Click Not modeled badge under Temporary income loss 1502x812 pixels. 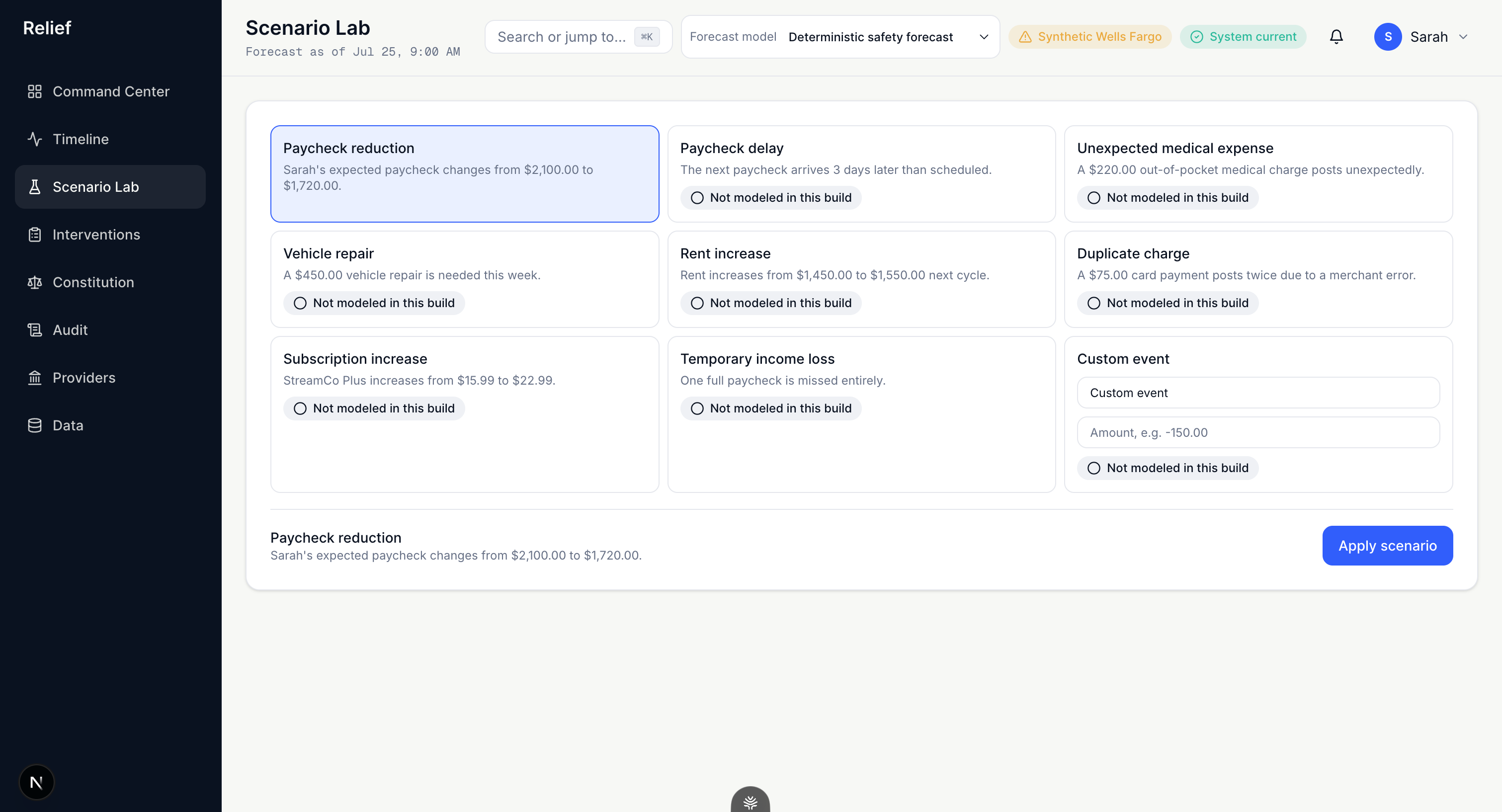point(770,408)
